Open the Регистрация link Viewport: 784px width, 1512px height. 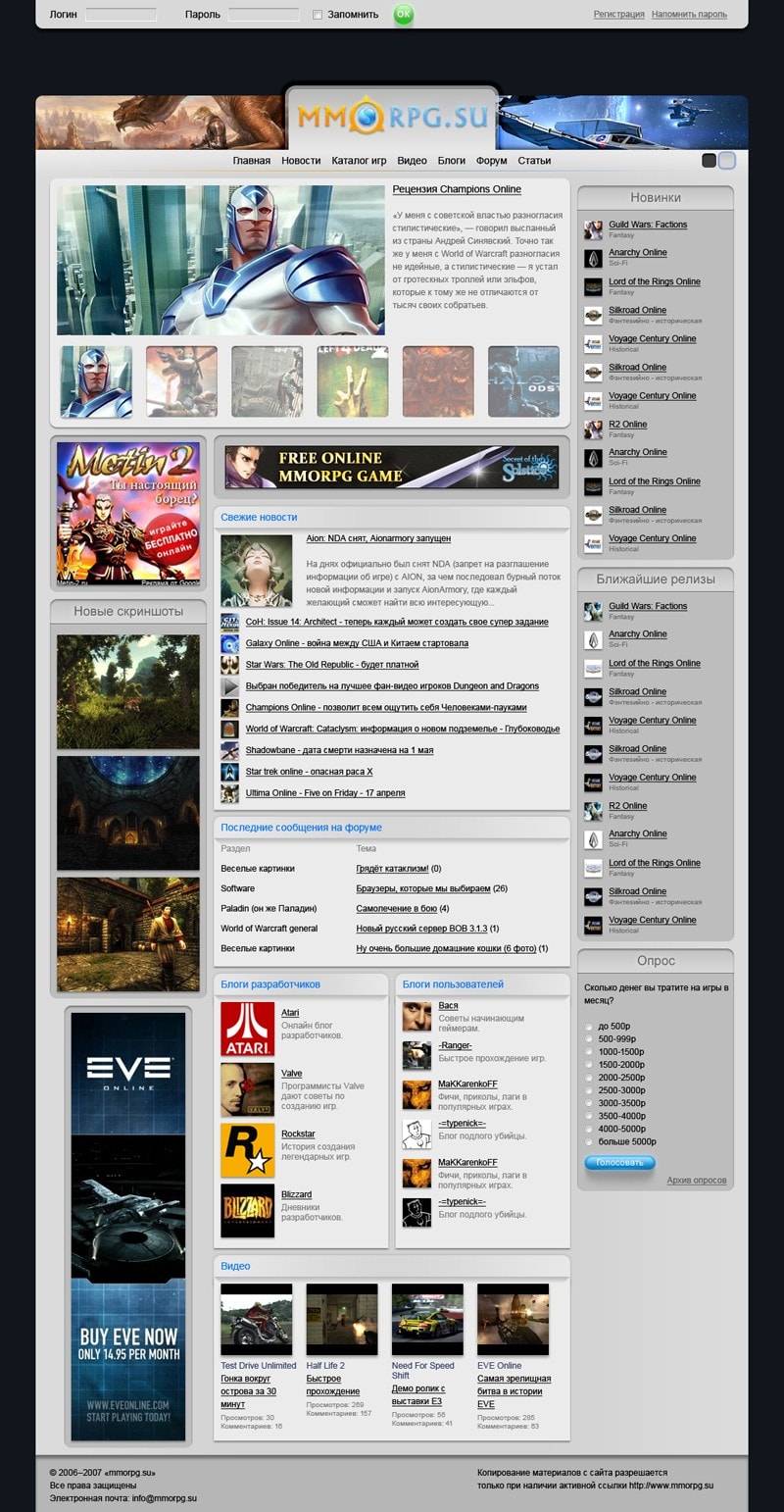tap(619, 15)
